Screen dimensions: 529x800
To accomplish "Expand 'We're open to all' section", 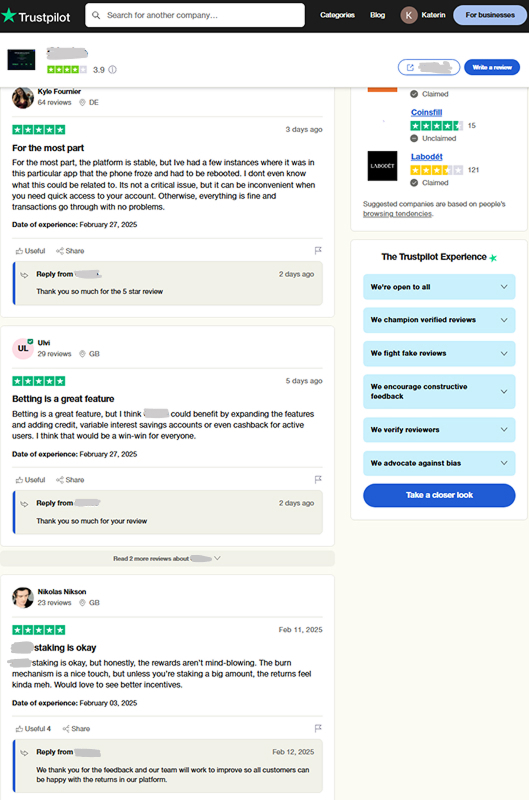I will tap(439, 287).
